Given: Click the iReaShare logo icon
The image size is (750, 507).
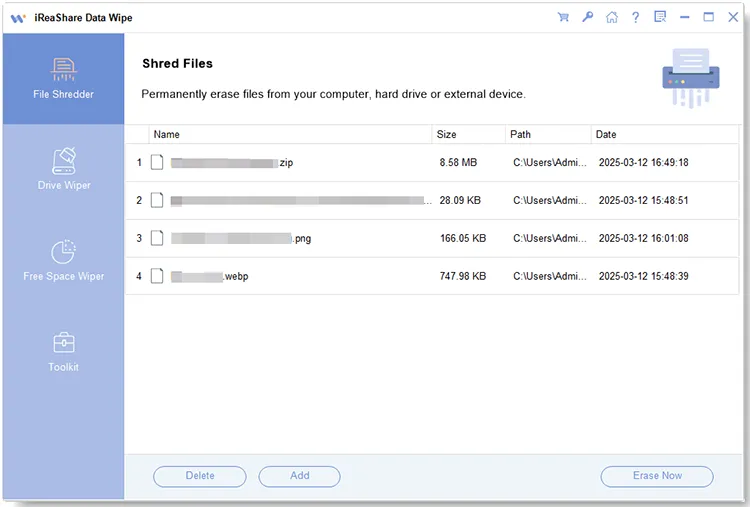Looking at the screenshot, I should [x=18, y=18].
